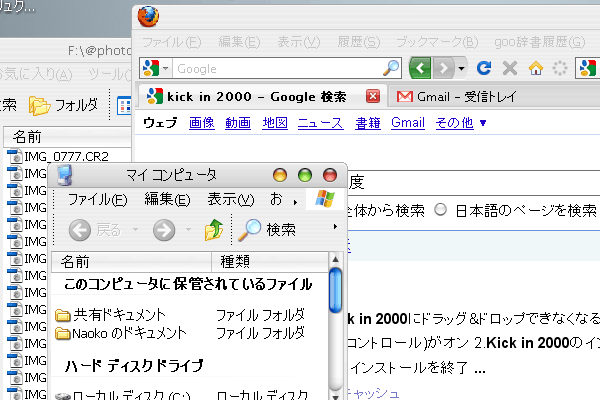Select 共有ドキュメント row text
The image size is (600, 400).
pos(119,315)
